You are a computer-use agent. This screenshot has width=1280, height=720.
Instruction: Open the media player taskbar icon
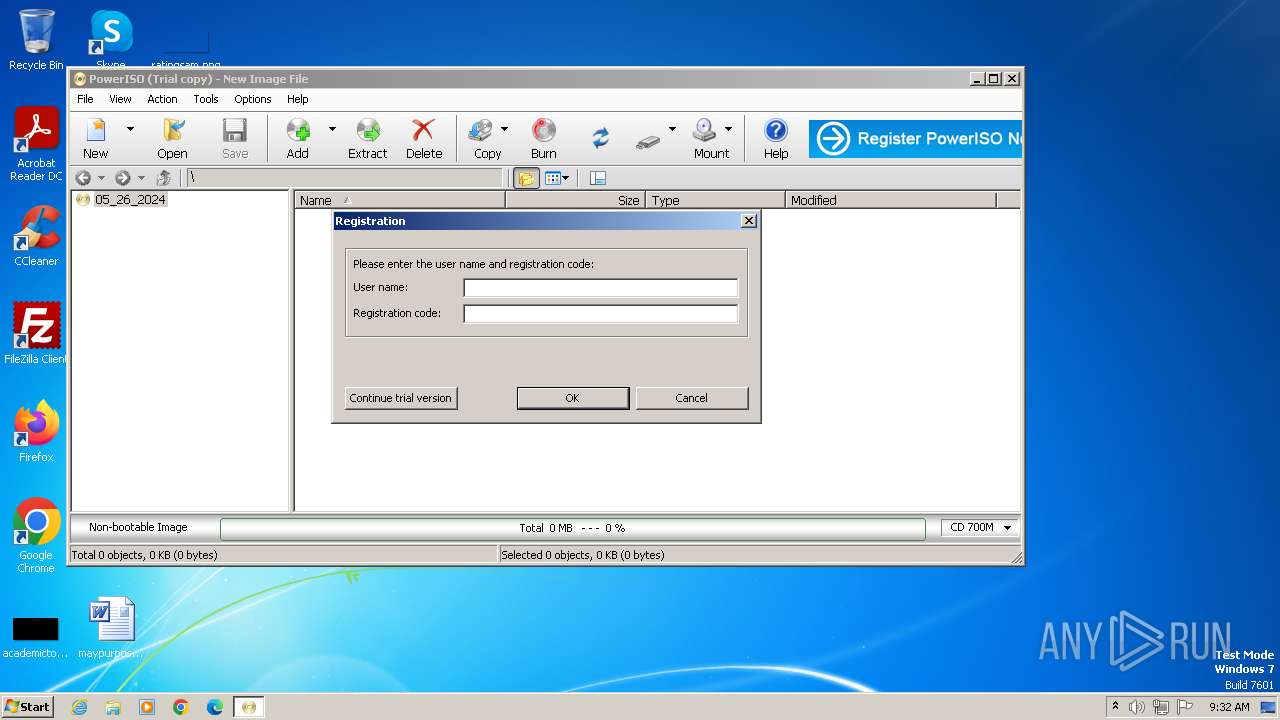[147, 707]
